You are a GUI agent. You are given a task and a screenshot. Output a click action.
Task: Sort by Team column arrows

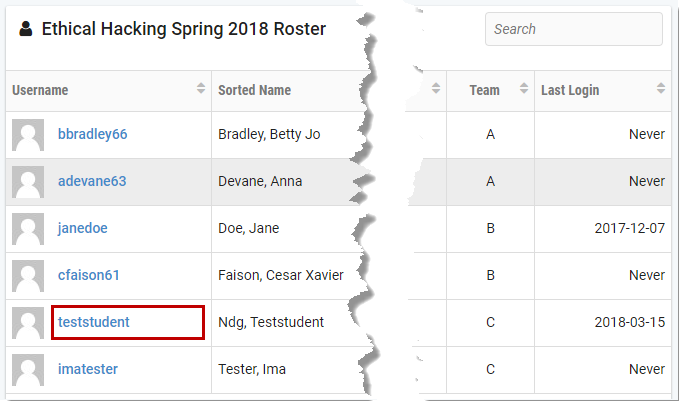click(x=524, y=88)
